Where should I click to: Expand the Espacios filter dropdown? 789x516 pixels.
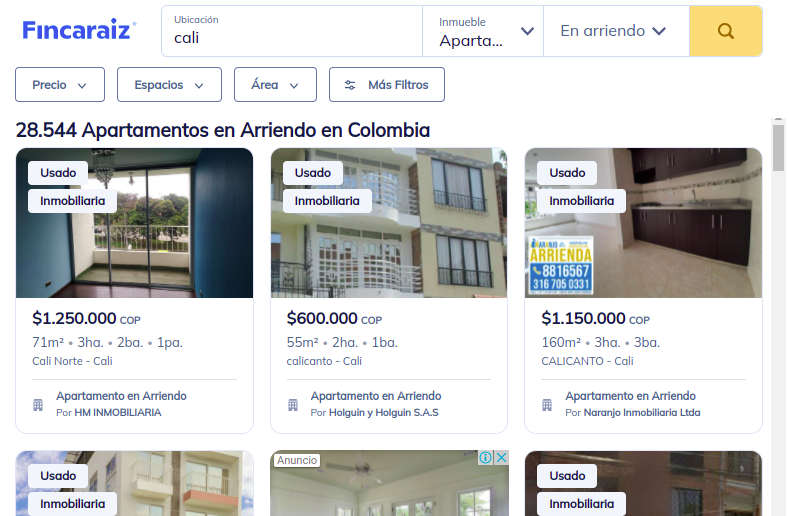[169, 85]
